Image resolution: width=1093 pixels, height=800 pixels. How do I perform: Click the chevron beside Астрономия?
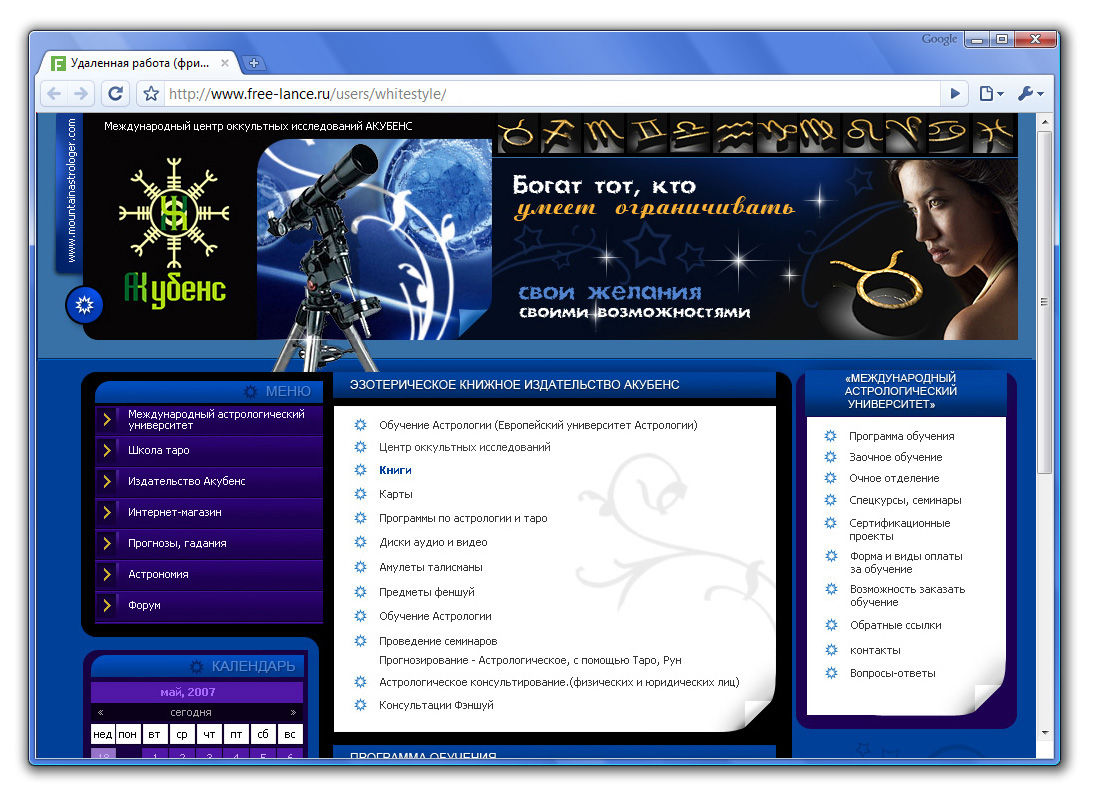click(x=107, y=574)
